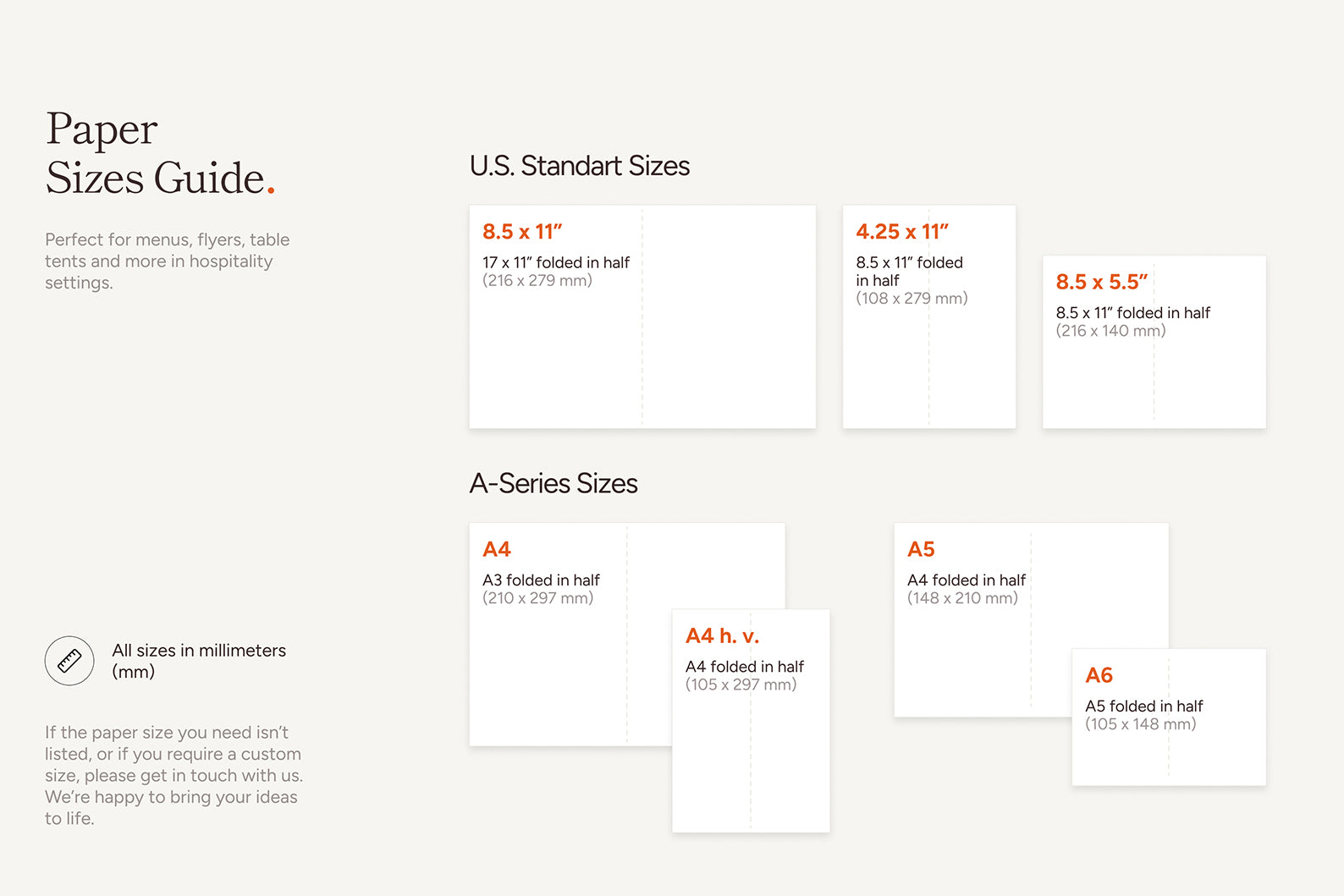Click the 'Perfect for menus, flyers' subtitle
The image size is (1344, 896).
tap(168, 261)
